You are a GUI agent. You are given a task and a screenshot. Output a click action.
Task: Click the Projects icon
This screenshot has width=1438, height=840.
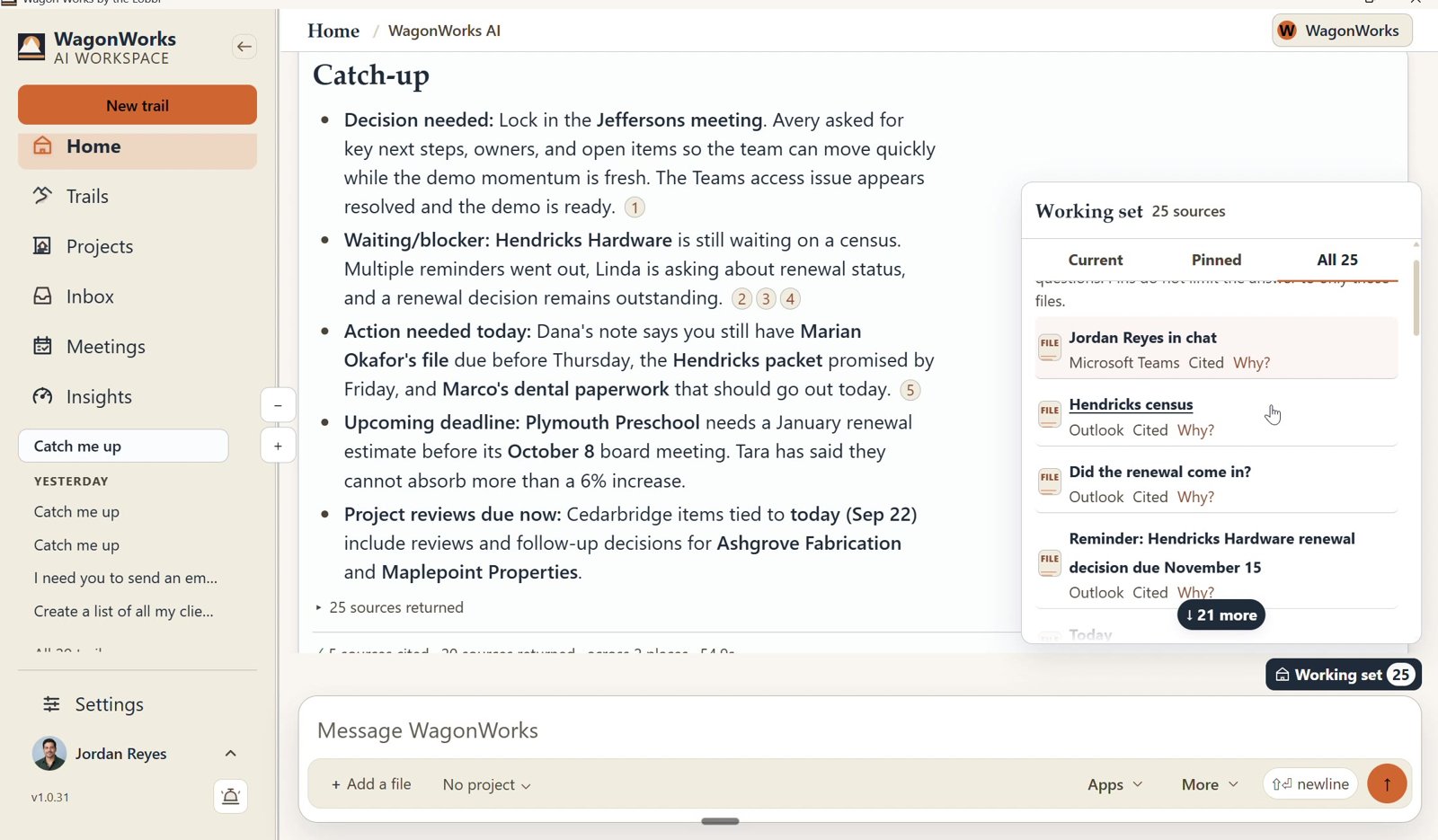pos(42,245)
